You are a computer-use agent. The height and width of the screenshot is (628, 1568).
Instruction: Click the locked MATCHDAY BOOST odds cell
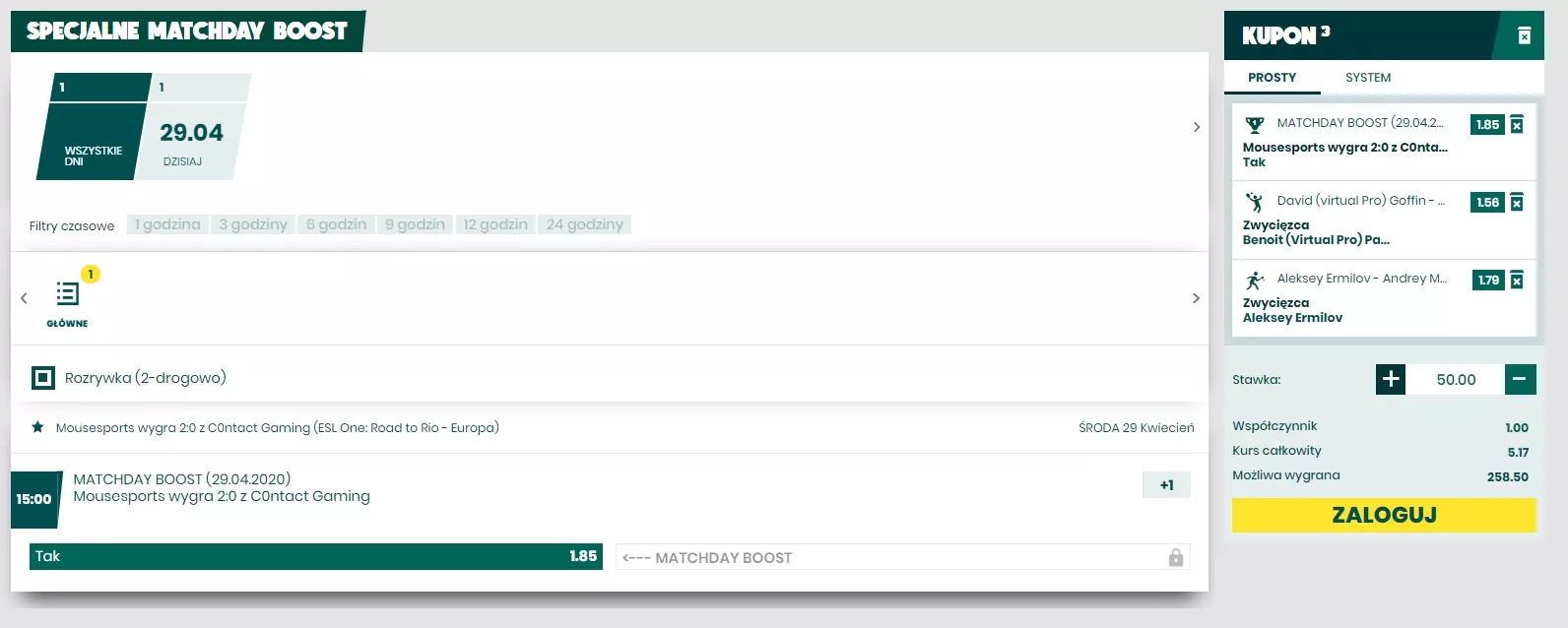903,557
